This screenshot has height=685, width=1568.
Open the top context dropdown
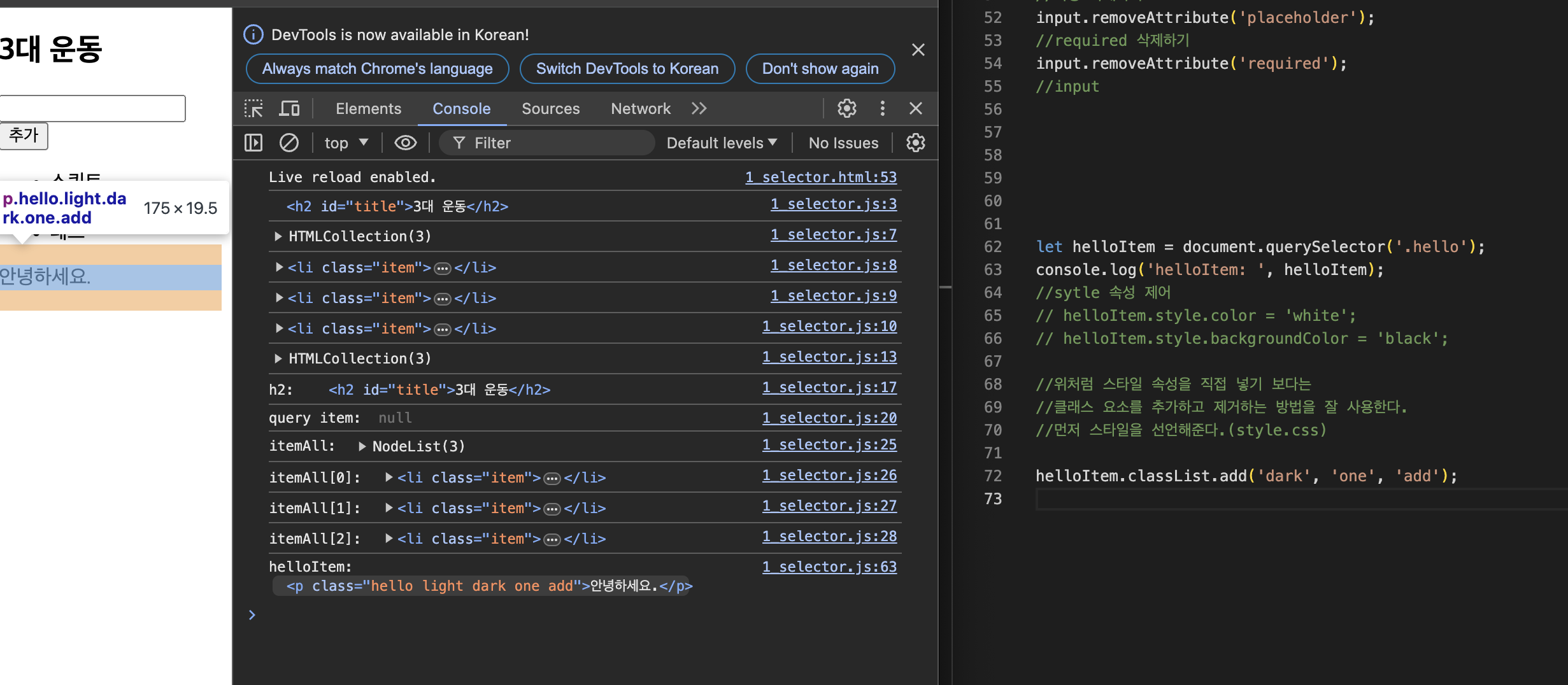pyautogui.click(x=346, y=143)
